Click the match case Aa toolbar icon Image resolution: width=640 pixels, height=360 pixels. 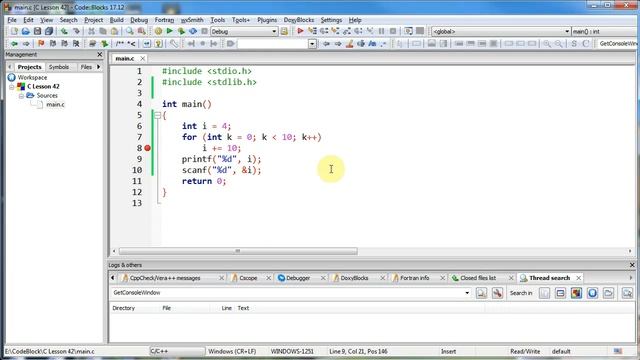372,43
